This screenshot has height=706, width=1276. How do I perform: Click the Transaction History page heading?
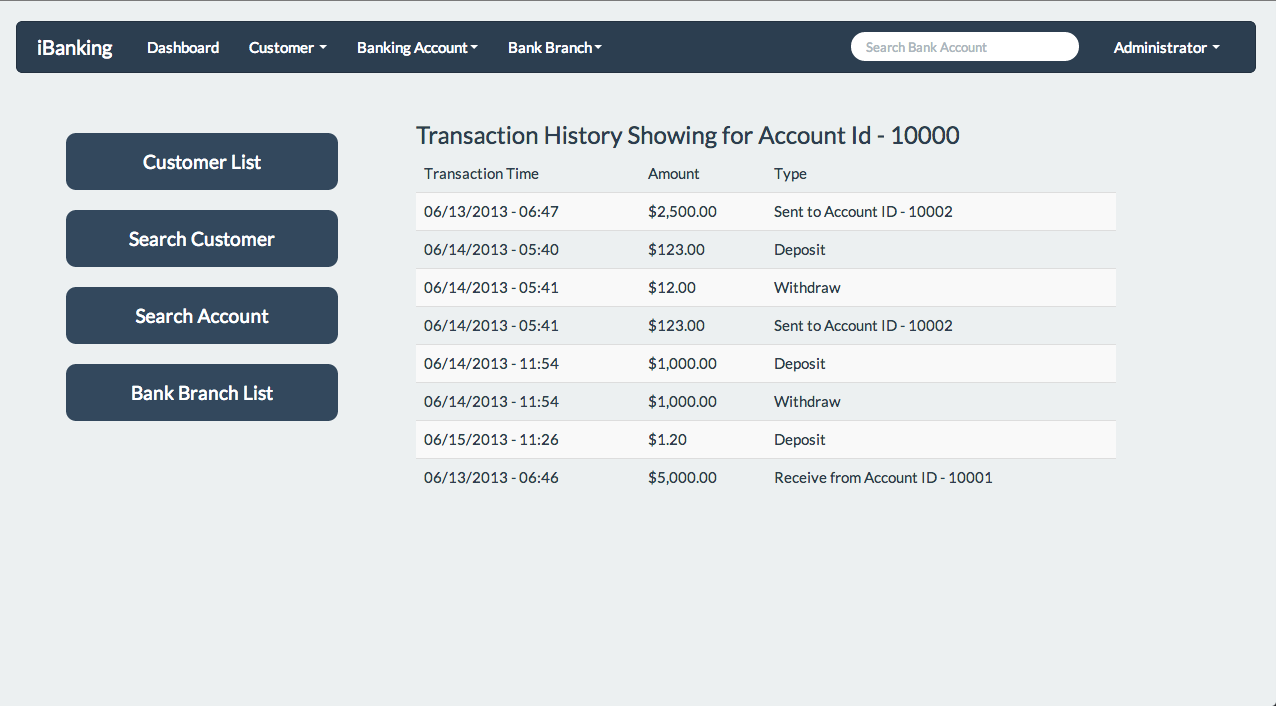coord(688,135)
